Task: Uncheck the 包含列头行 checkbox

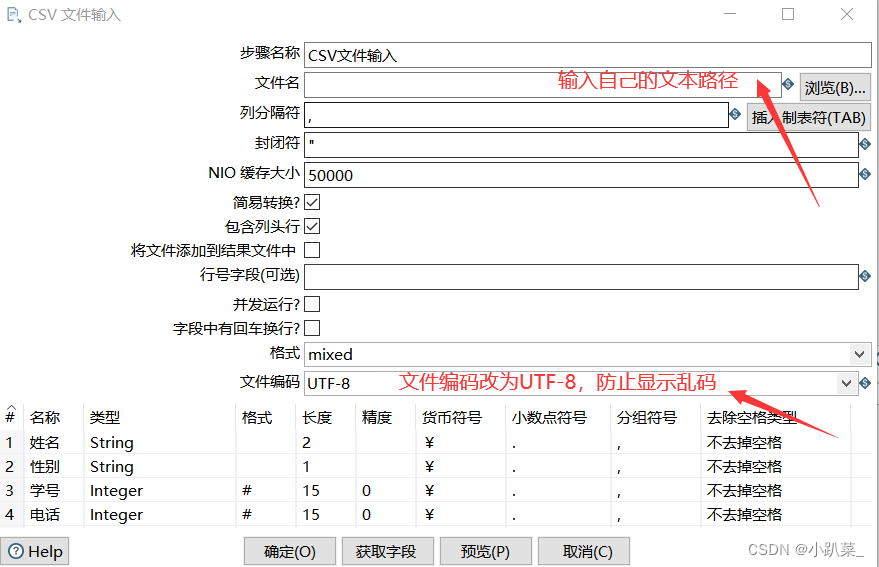Action: (312, 226)
